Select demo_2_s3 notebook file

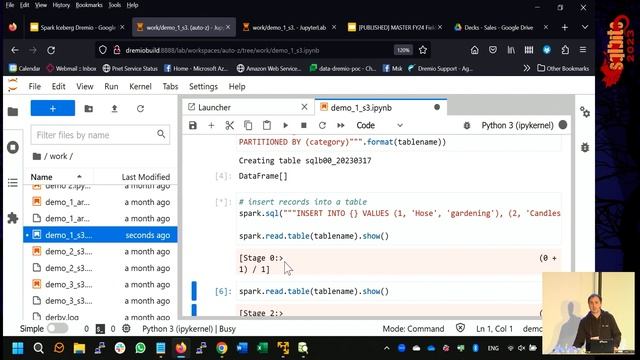[x=100, y=251]
